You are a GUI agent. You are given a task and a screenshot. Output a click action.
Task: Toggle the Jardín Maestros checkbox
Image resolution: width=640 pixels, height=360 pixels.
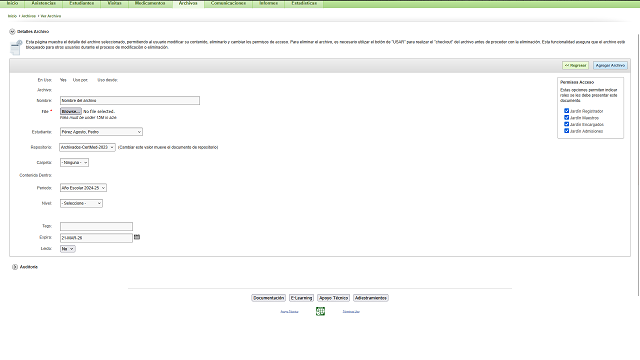[567, 118]
